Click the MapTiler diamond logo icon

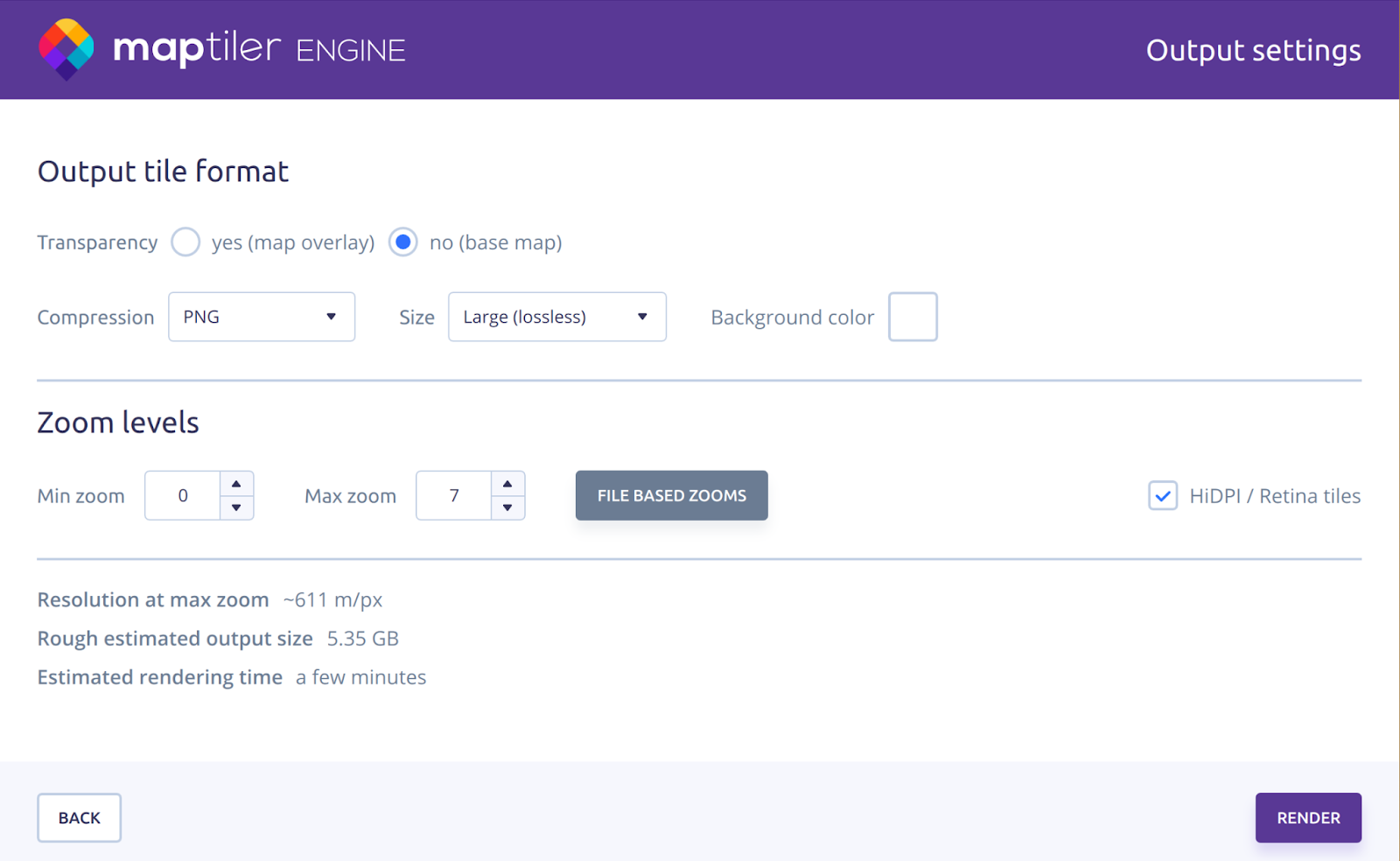click(x=66, y=49)
